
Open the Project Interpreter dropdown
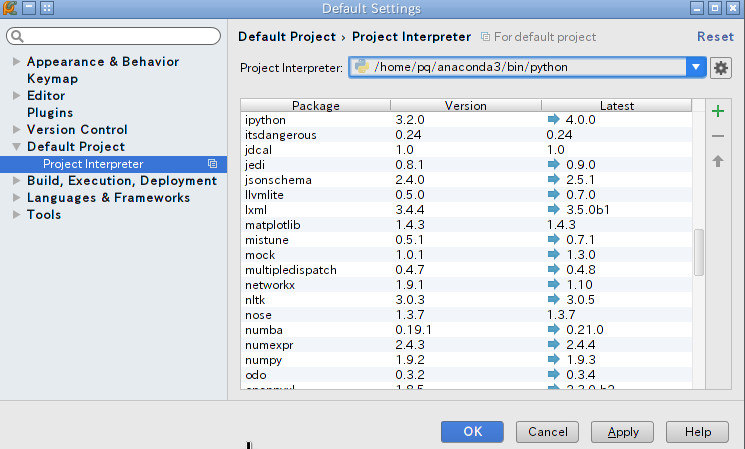click(697, 68)
